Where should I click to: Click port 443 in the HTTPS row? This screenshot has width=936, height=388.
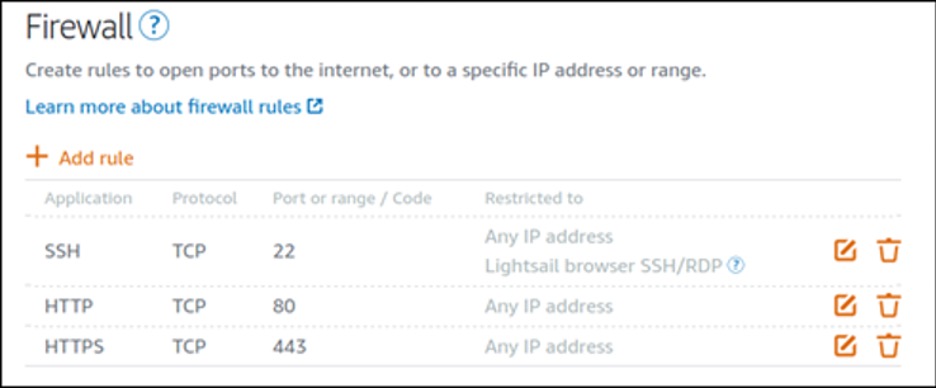click(290, 346)
